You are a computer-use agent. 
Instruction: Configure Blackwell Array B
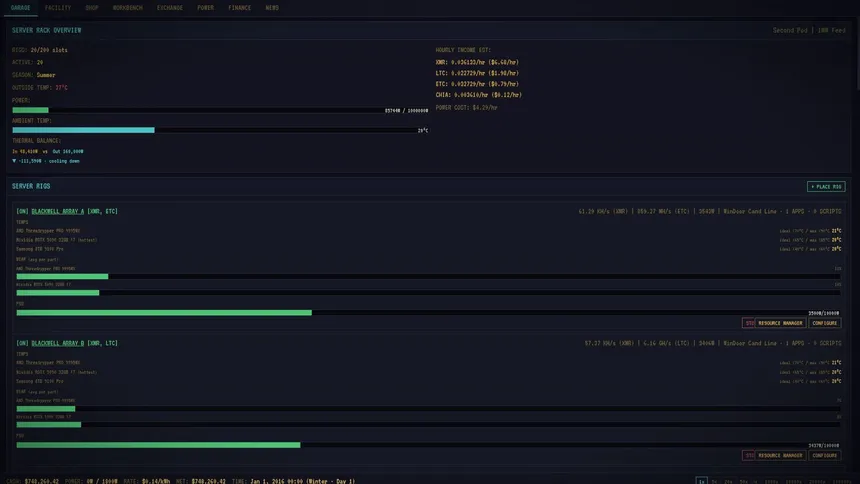(824, 455)
